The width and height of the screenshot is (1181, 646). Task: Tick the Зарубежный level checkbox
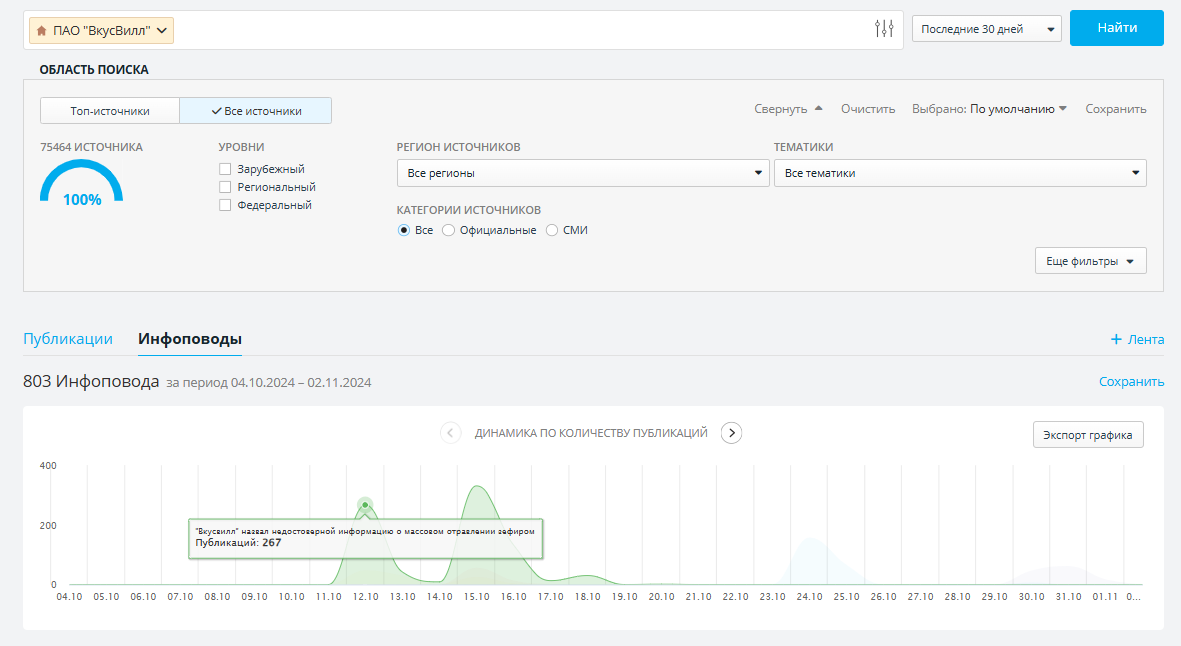pyautogui.click(x=224, y=169)
